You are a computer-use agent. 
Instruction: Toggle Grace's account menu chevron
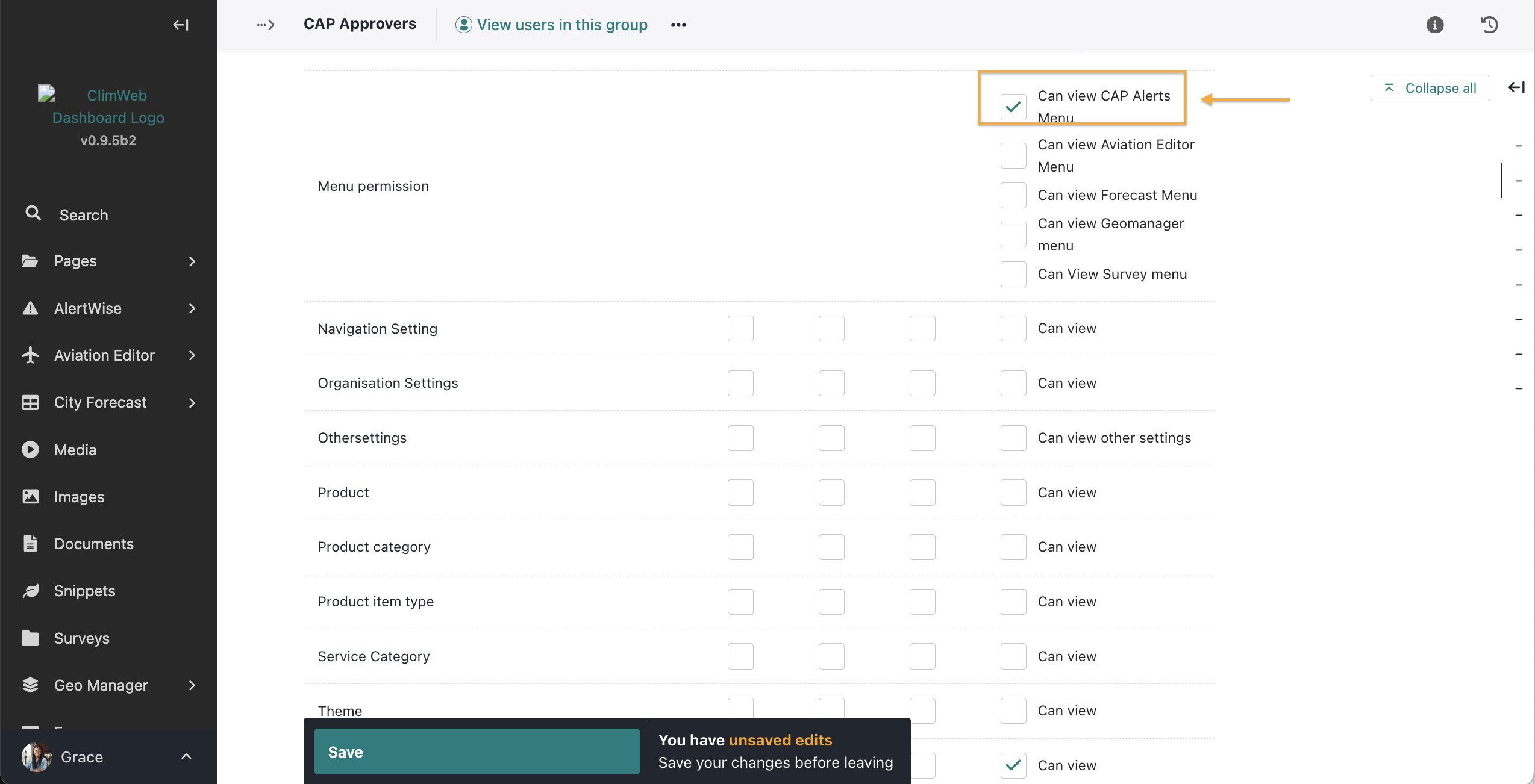pyautogui.click(x=187, y=756)
